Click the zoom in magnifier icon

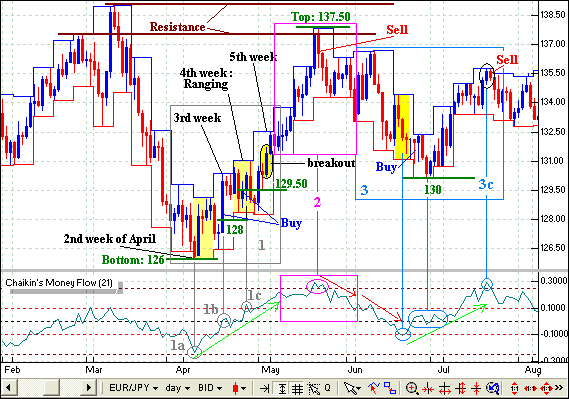412,388
